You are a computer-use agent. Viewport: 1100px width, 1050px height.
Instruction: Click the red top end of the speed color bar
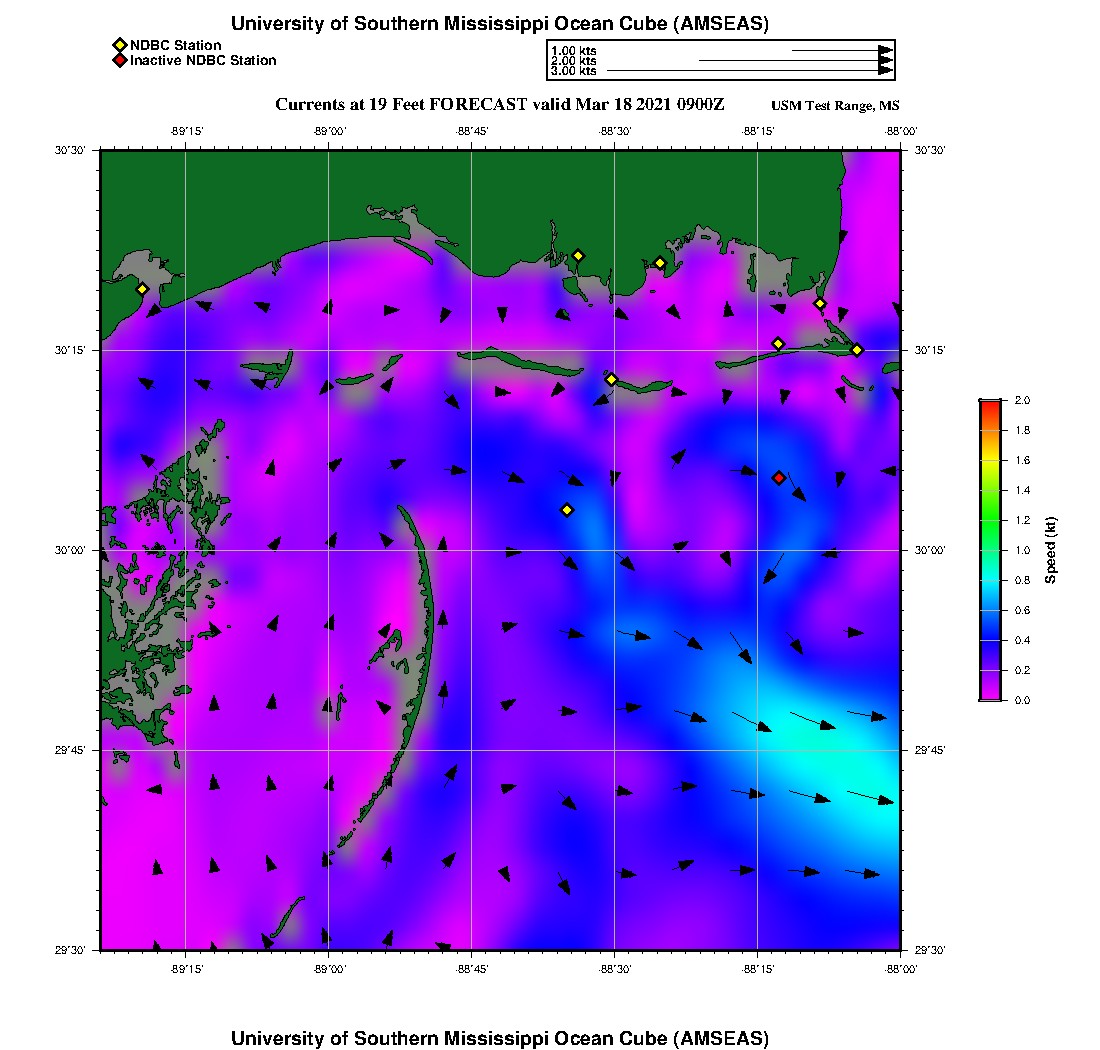point(990,403)
